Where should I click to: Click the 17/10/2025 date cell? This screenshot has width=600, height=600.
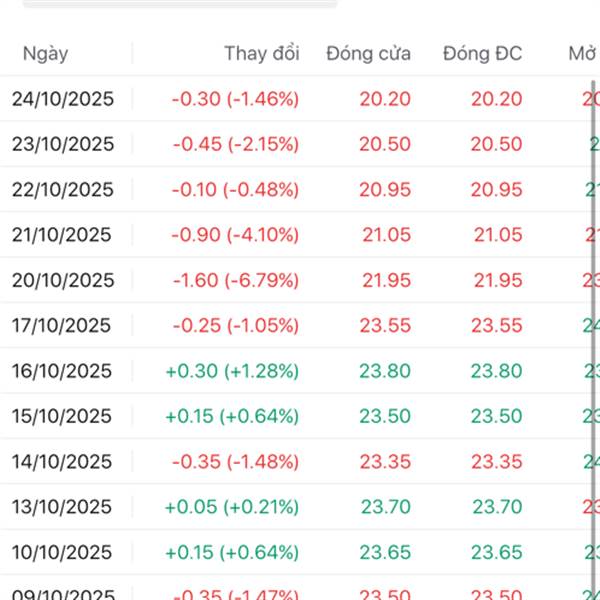pyautogui.click(x=63, y=325)
